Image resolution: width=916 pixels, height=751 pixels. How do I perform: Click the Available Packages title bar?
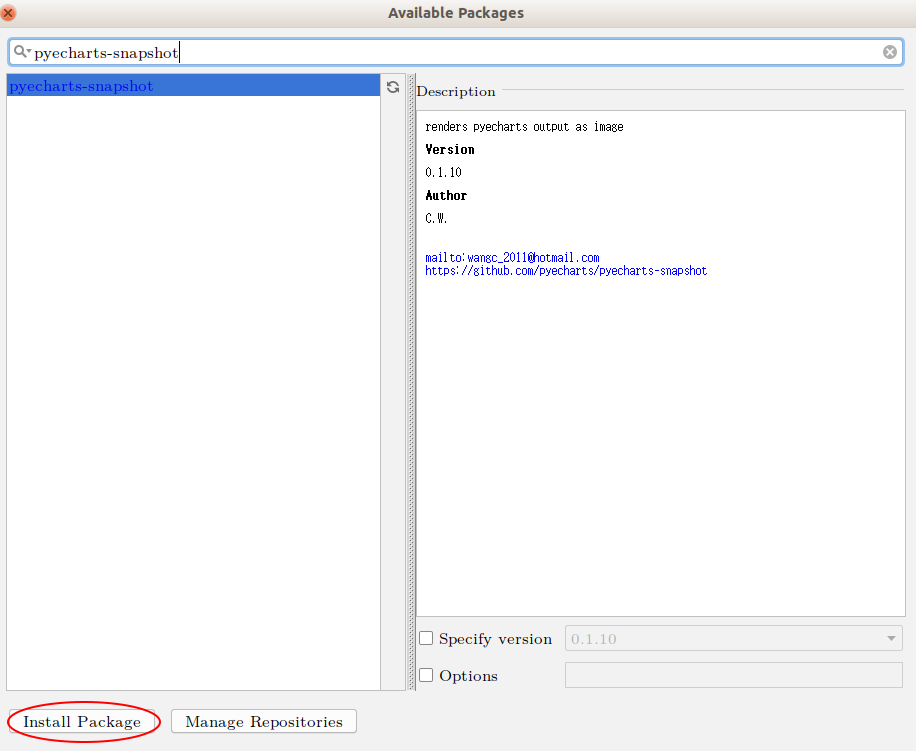(x=456, y=13)
